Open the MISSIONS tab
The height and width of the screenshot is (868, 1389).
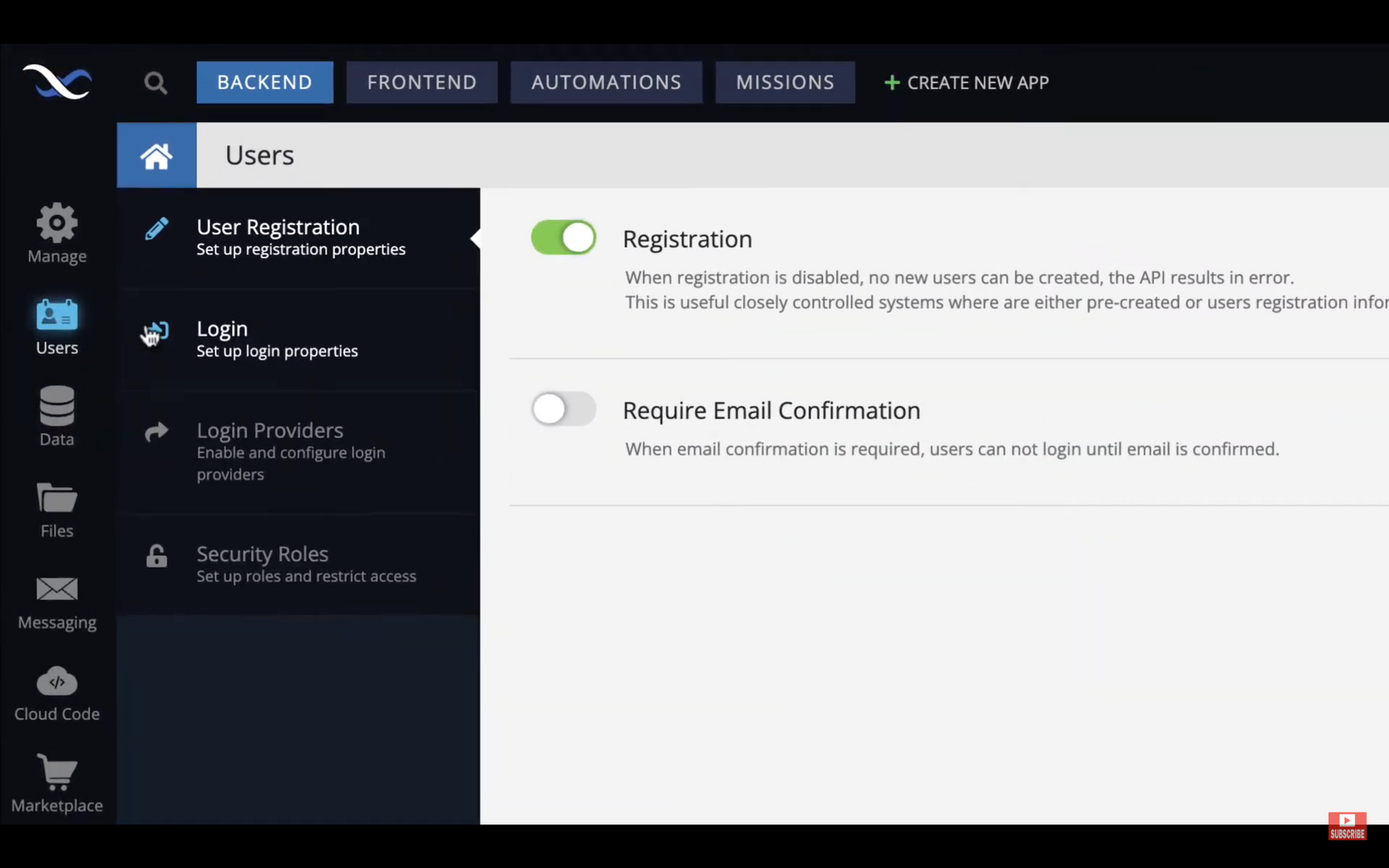point(785,83)
